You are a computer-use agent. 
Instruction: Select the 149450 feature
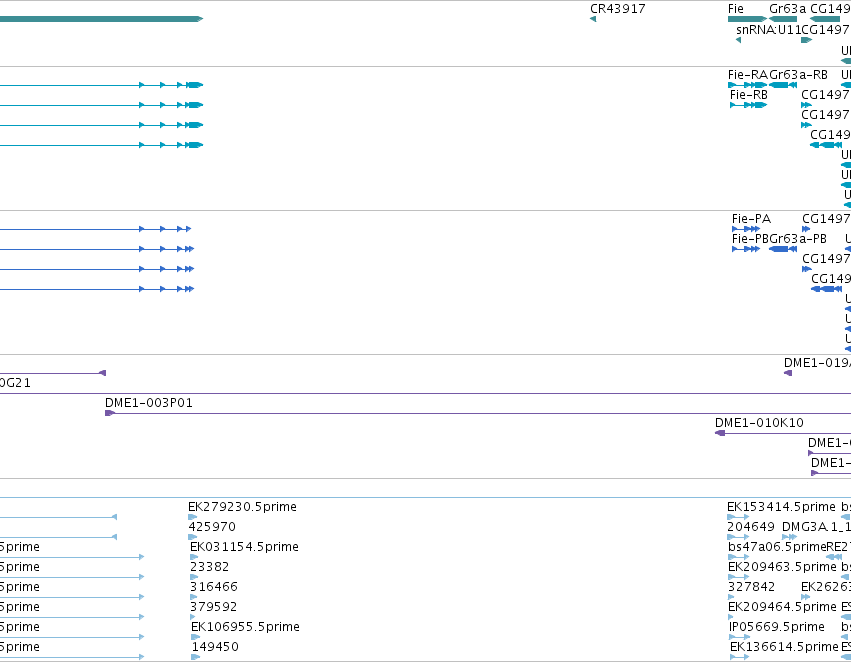pyautogui.click(x=196, y=657)
